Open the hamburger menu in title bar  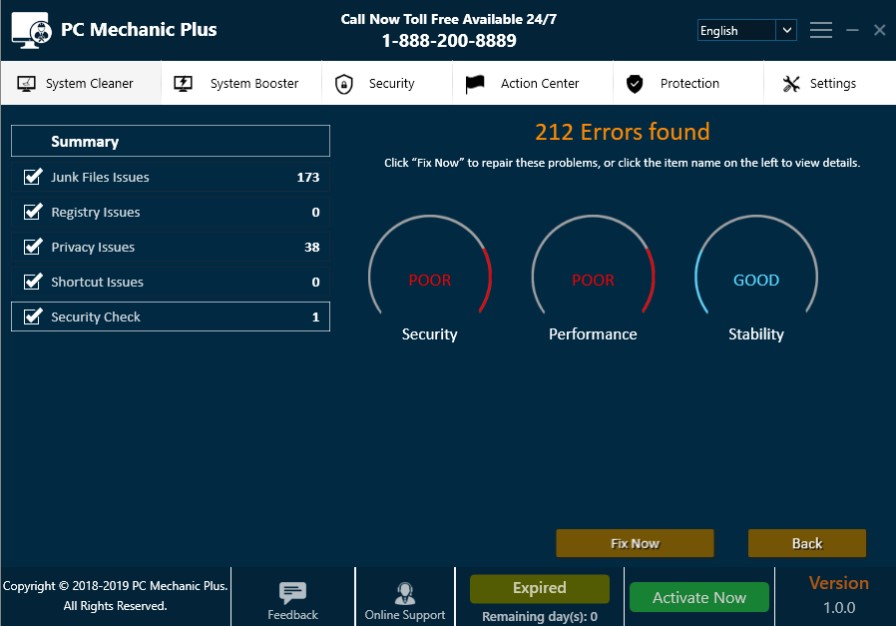[x=821, y=30]
